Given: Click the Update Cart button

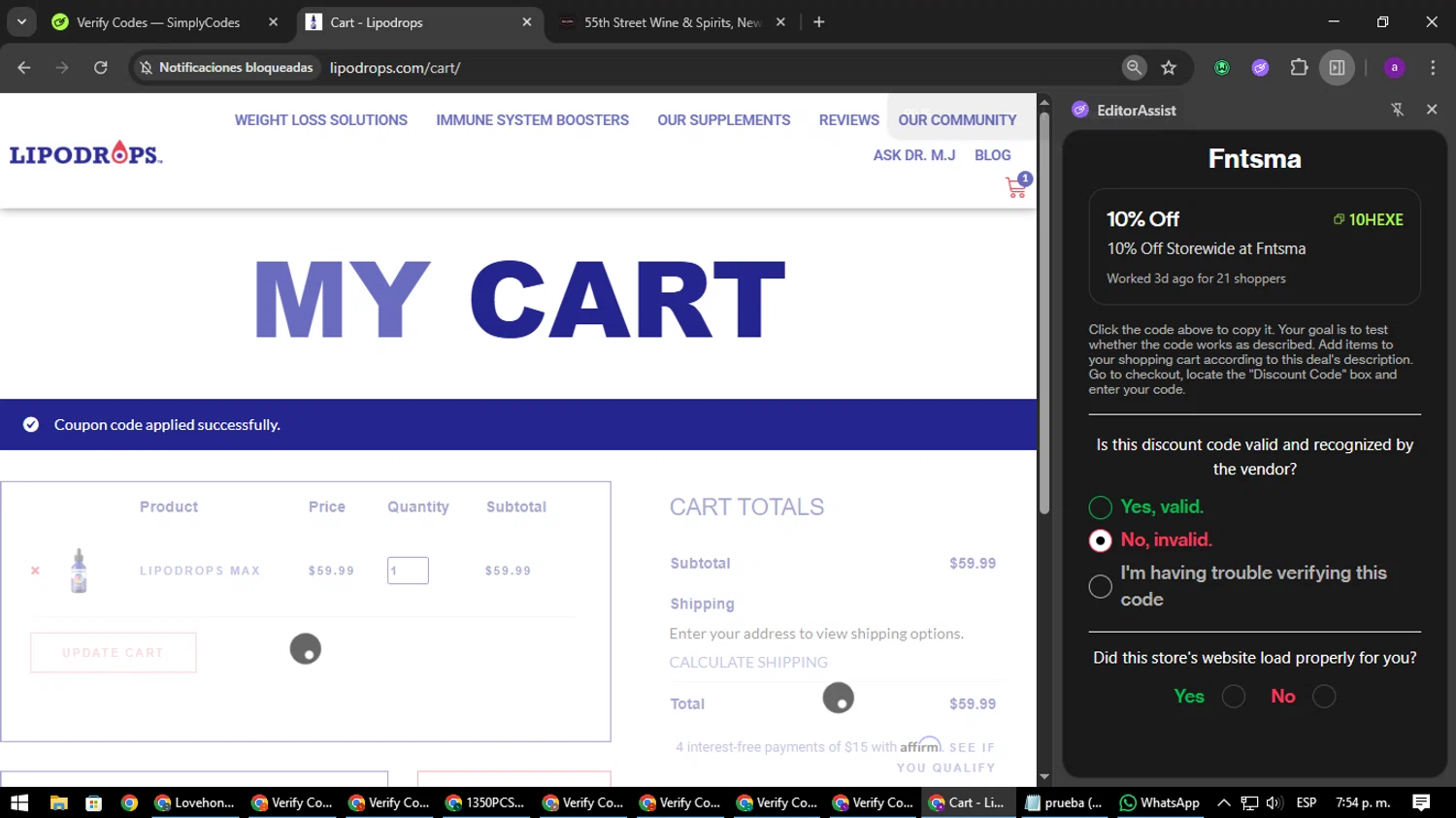Looking at the screenshot, I should point(114,653).
